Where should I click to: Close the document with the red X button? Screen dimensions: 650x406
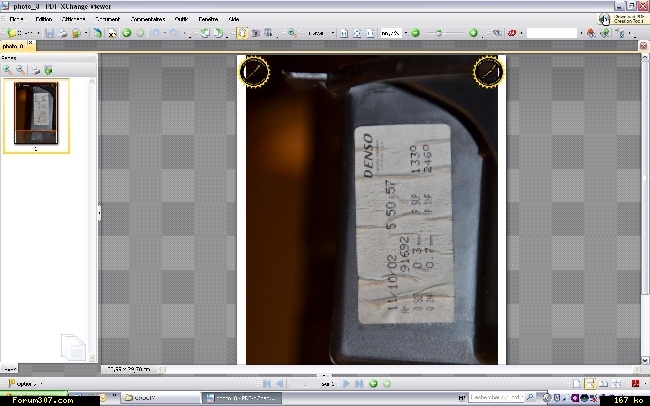pyautogui.click(x=643, y=46)
